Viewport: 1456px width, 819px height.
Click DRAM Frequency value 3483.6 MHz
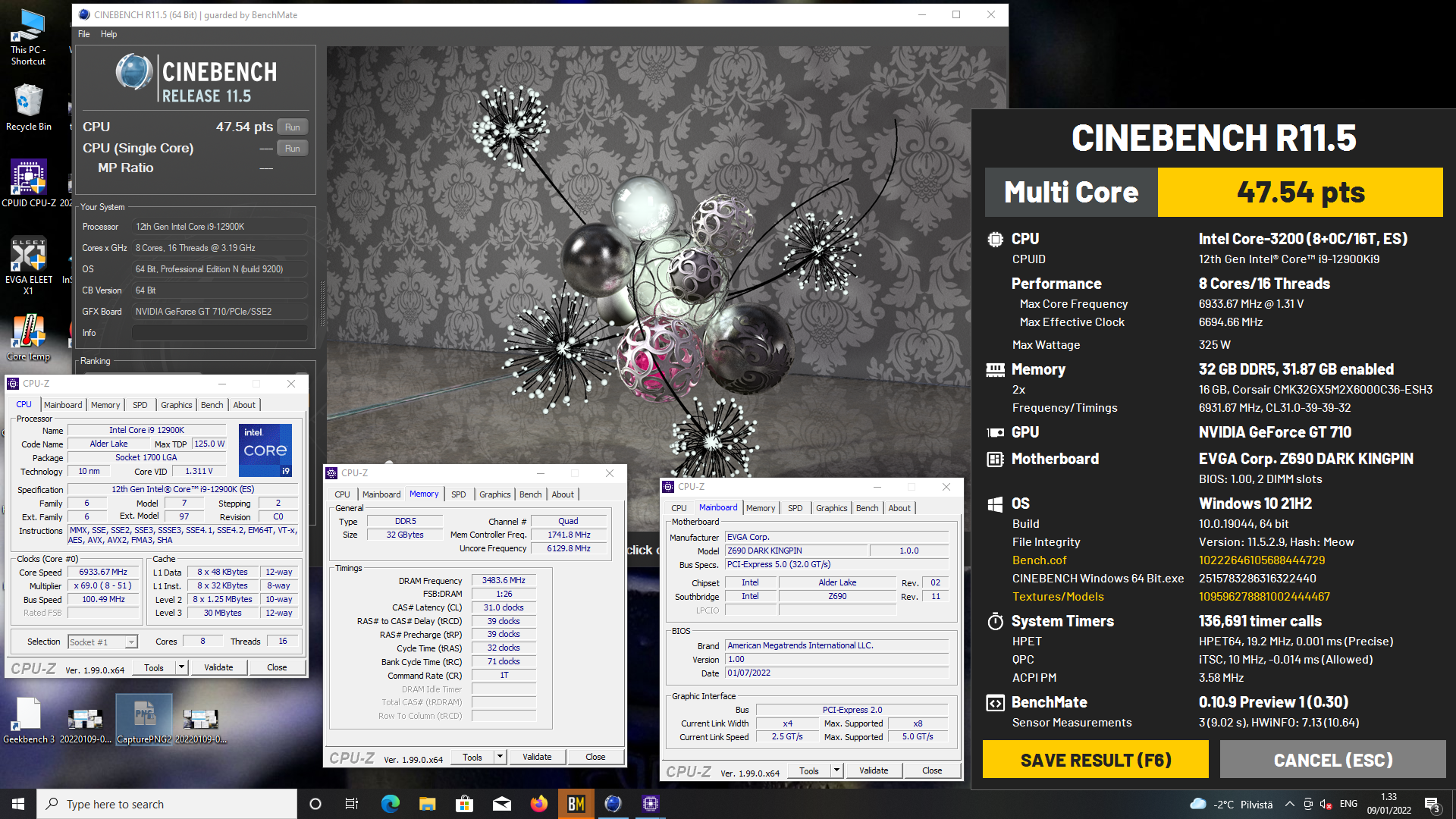pos(504,580)
